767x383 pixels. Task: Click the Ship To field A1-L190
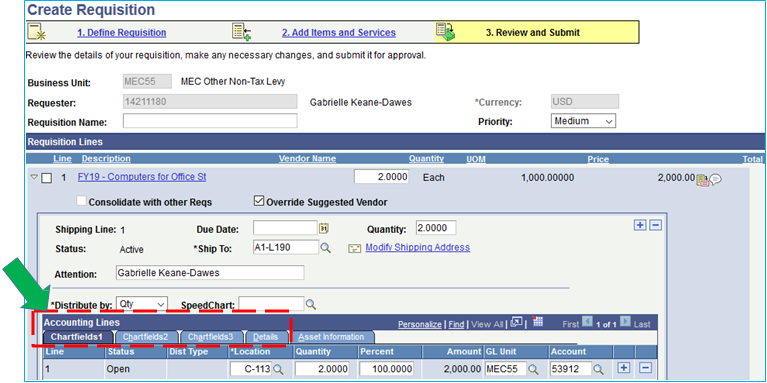point(286,247)
